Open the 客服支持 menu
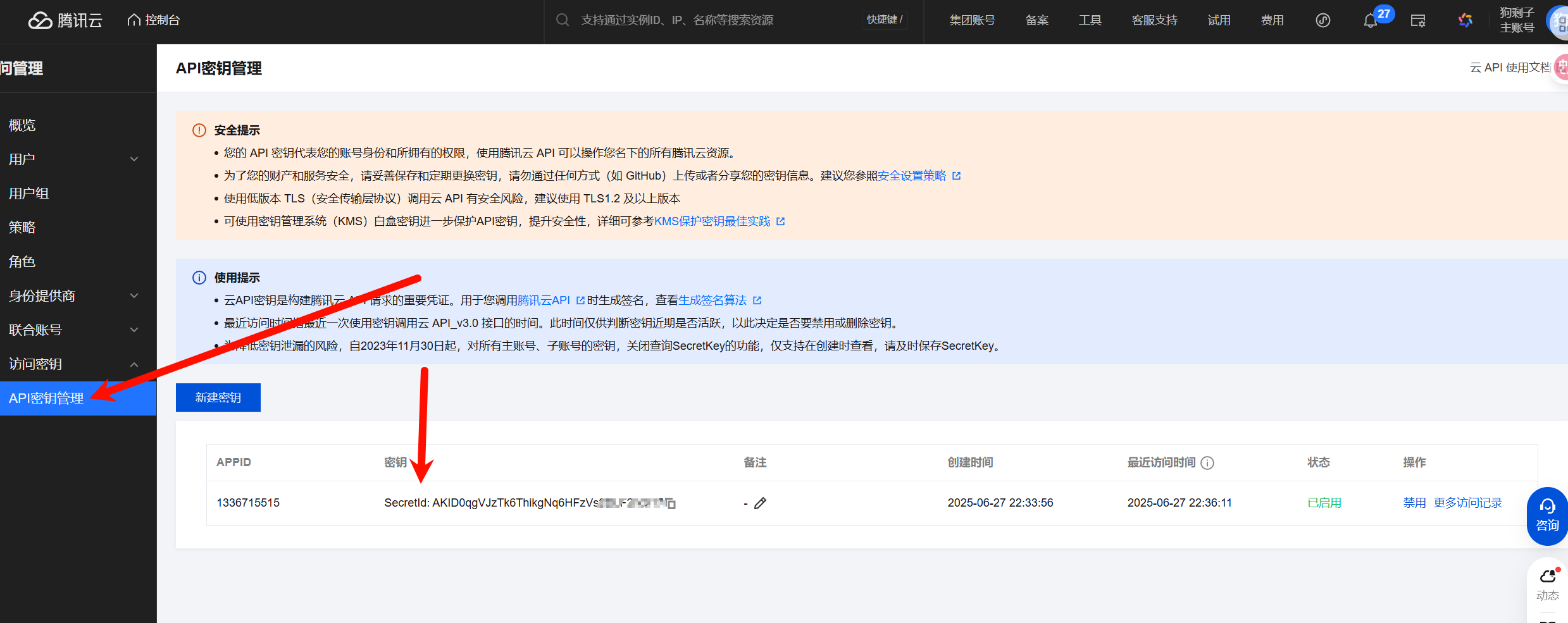Screen dimensions: 1568x623 pyautogui.click(x=1155, y=20)
